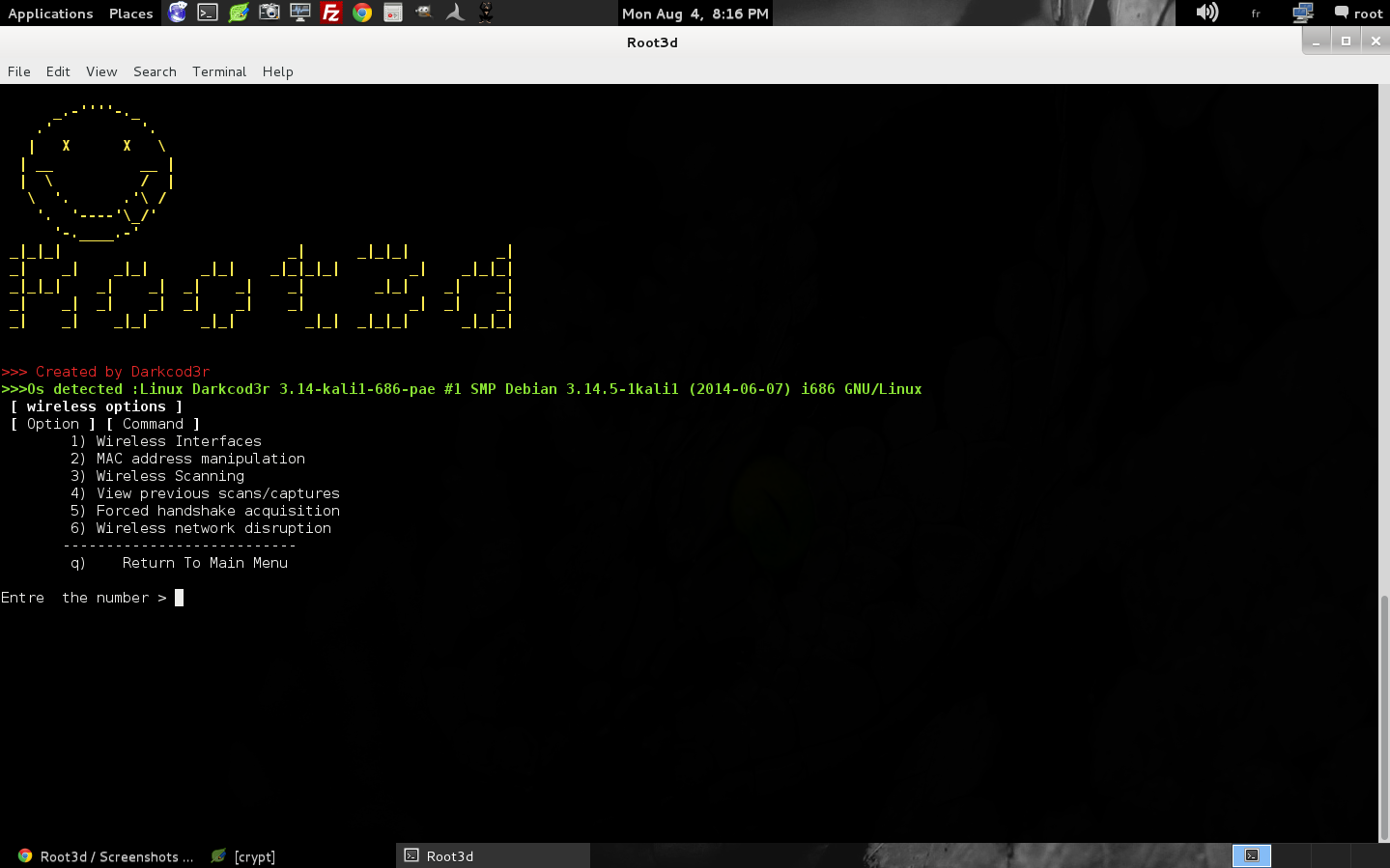The width and height of the screenshot is (1390, 868).
Task: Click 'Wireless network disruption' line
Action: point(201,528)
